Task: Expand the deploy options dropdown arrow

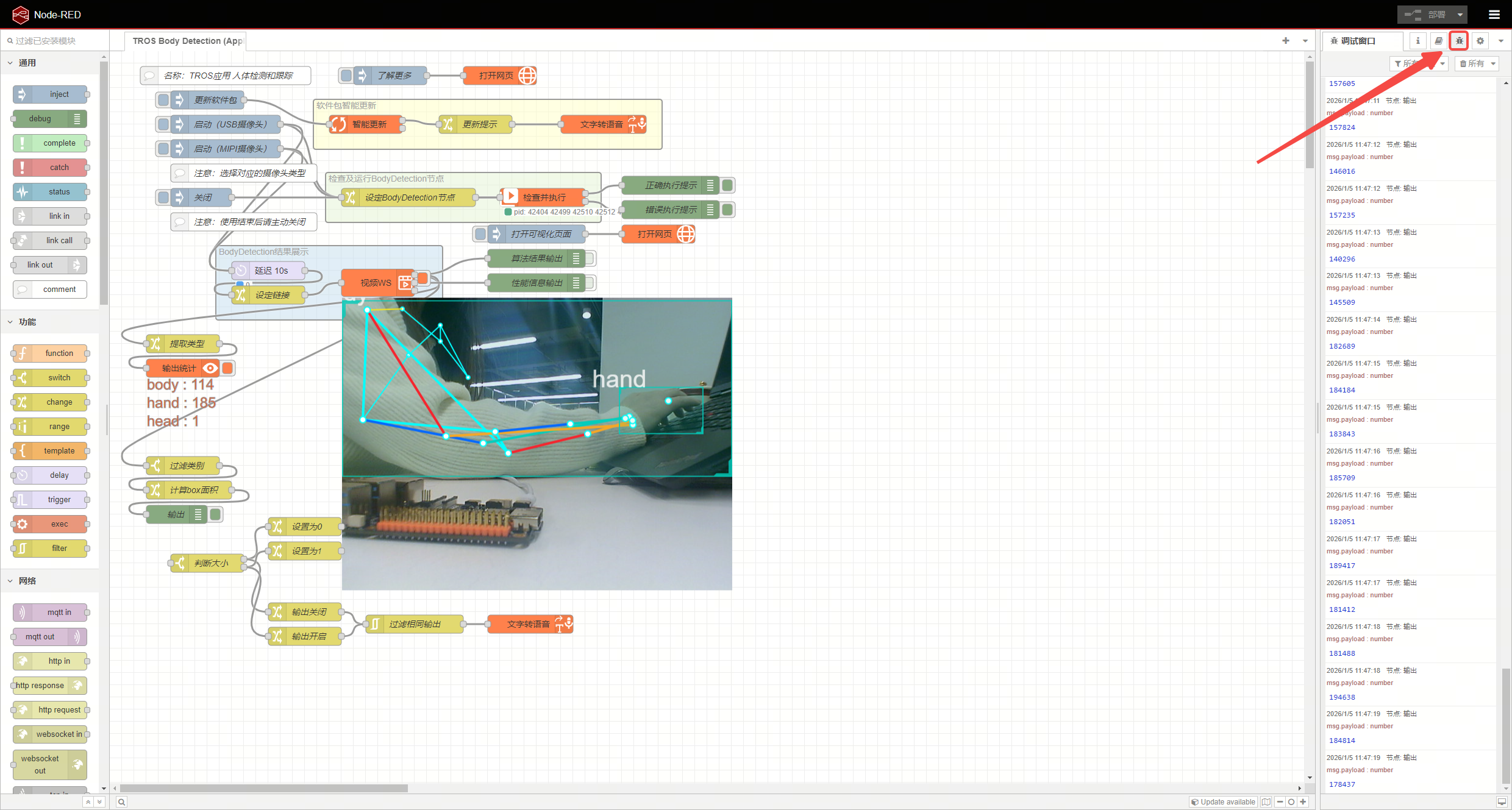Action: [x=1460, y=15]
